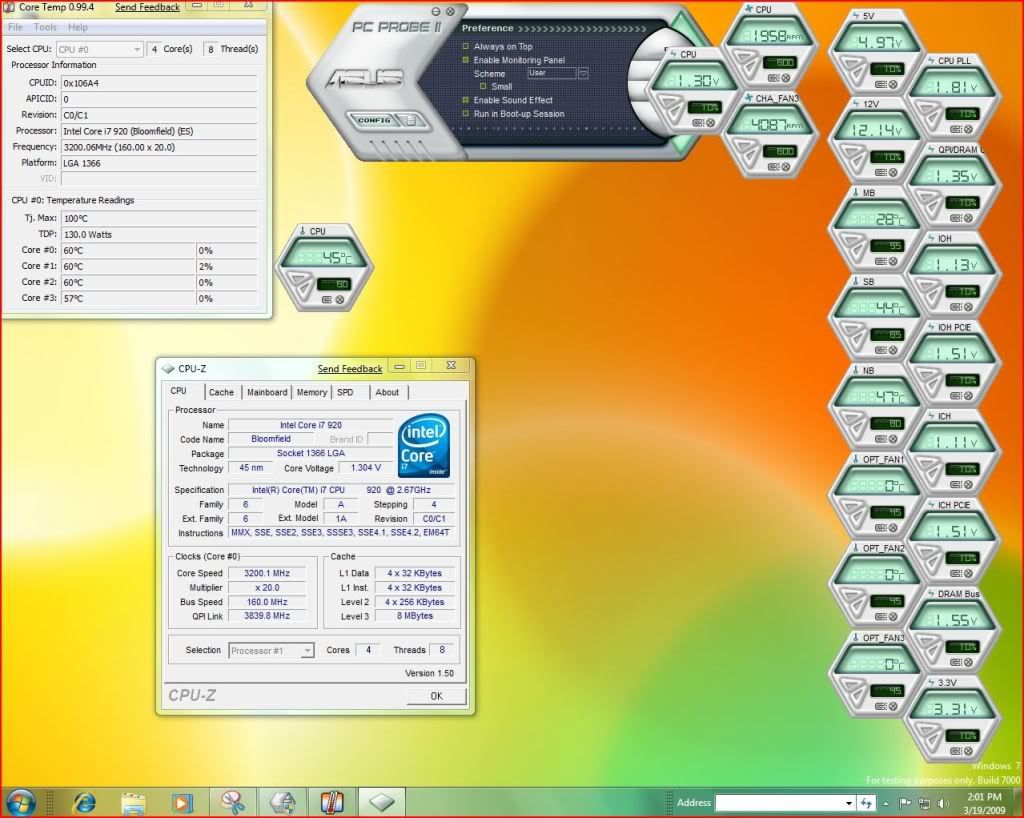Open the Windows Start menu
1024x818 pixels.
(x=20, y=802)
